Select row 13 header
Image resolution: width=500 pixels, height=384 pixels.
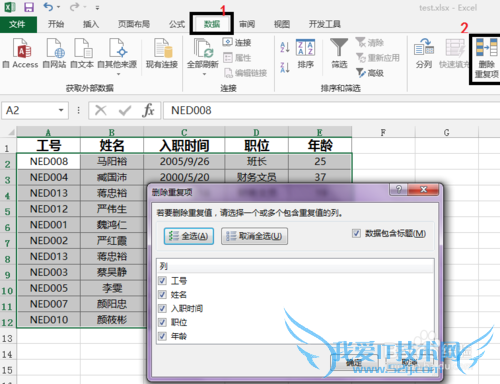pos(7,338)
